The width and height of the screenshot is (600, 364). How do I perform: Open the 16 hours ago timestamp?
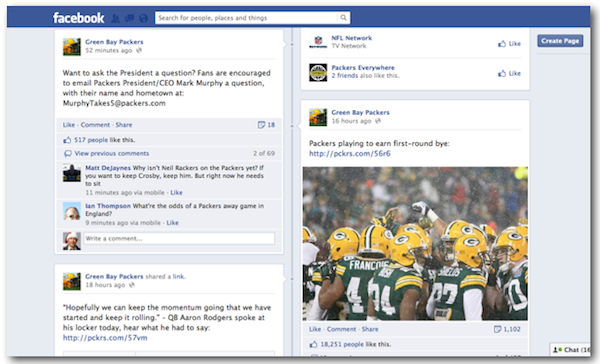click(351, 121)
